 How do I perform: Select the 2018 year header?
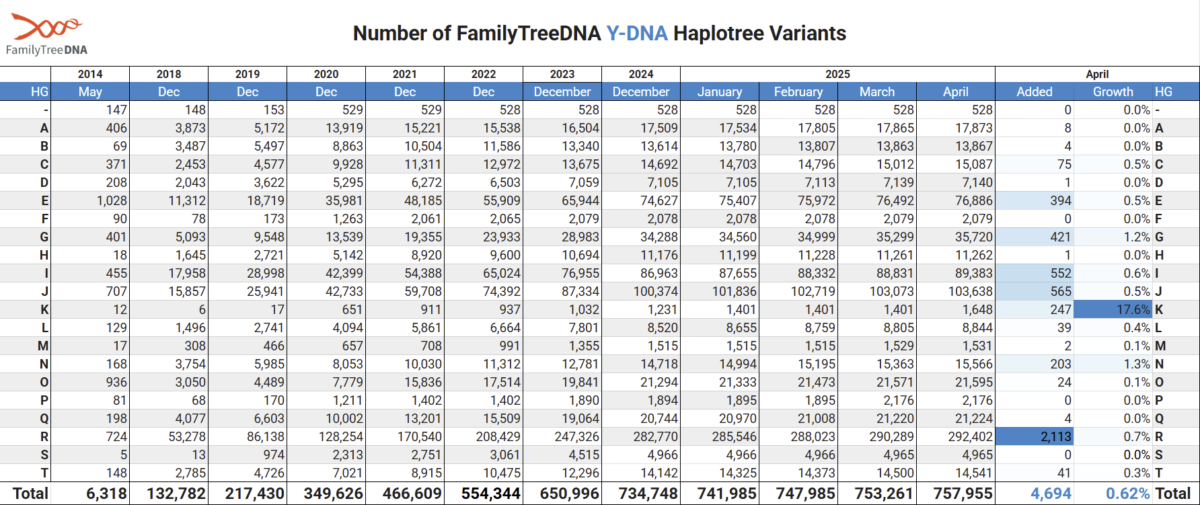169,74
